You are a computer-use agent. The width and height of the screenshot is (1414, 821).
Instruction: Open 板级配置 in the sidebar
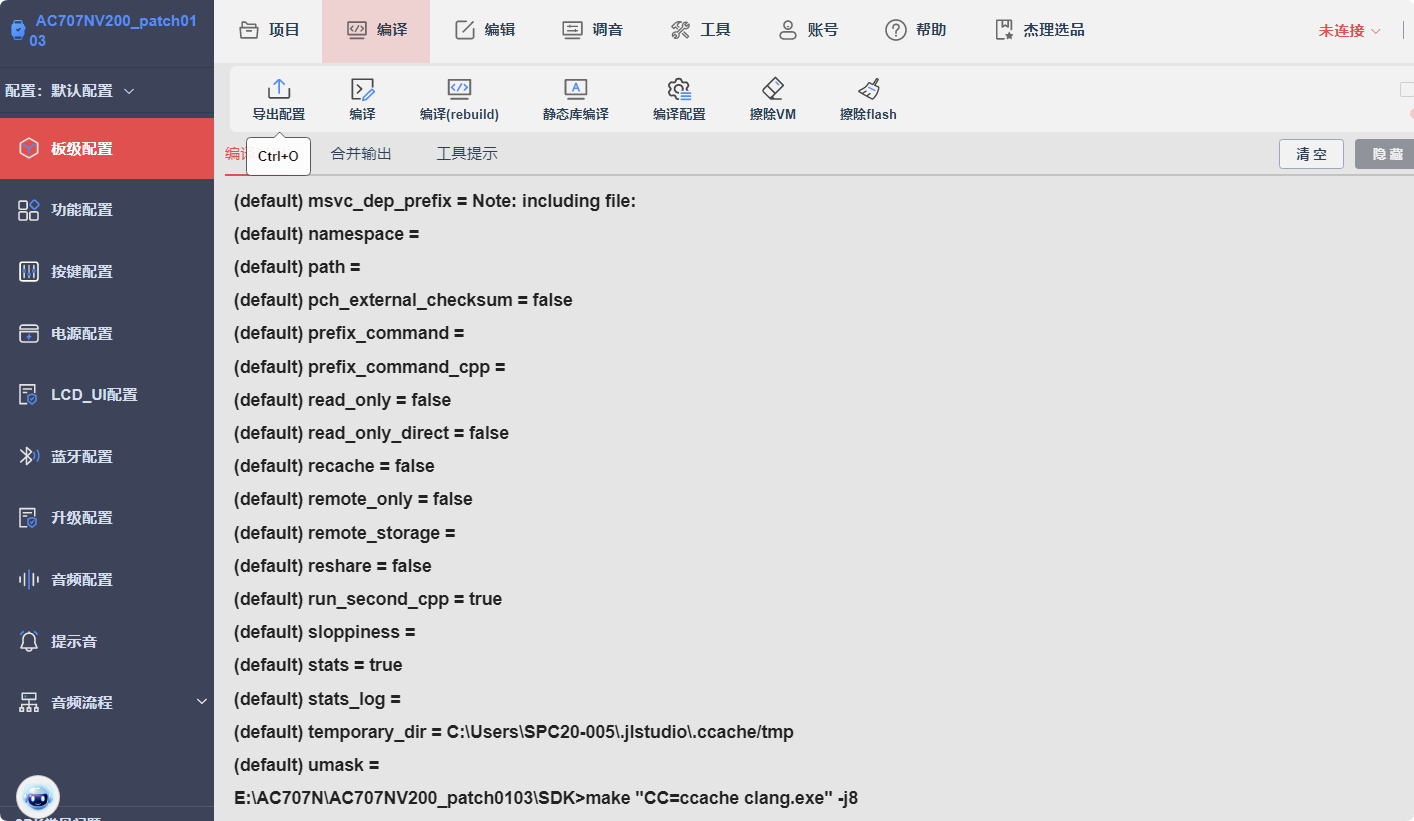tap(107, 149)
